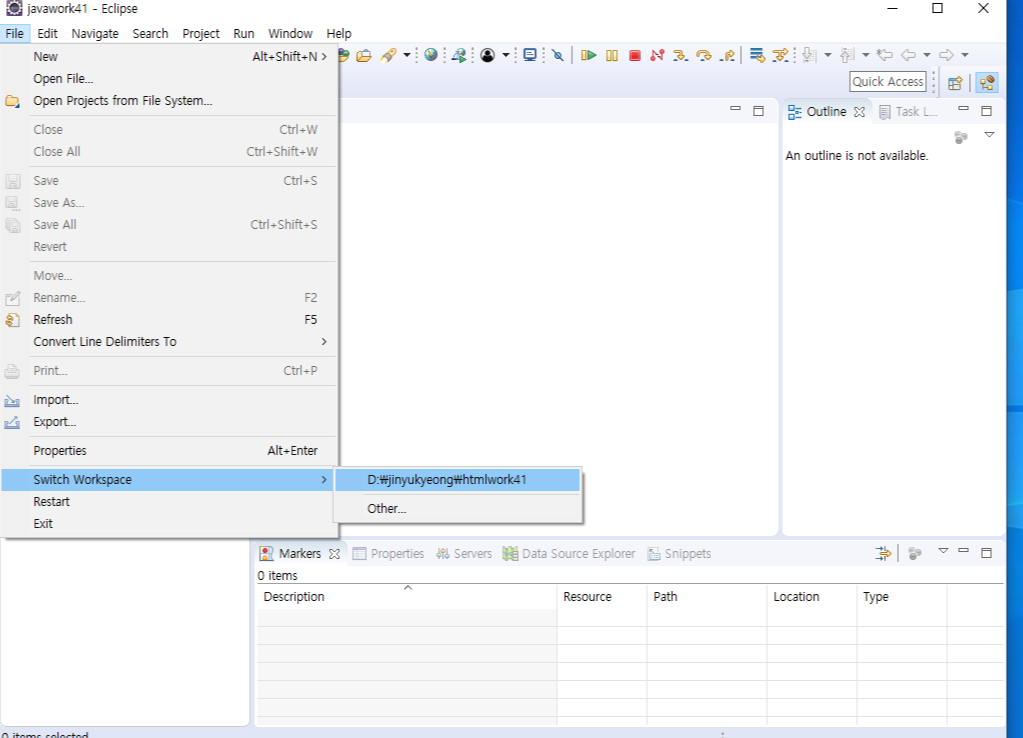Minimize the Markers panel

pos(963,551)
